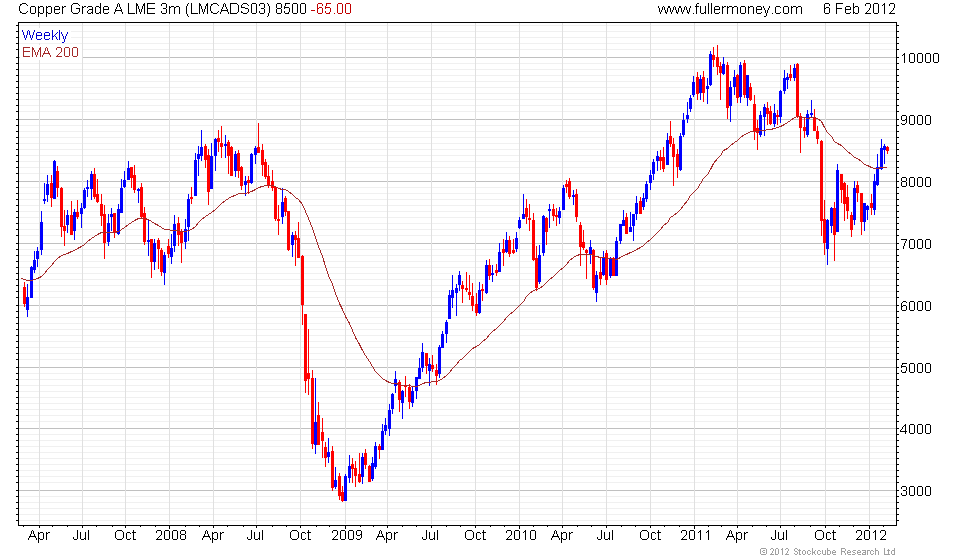Select the 2010 year marker on time axis
The height and width of the screenshot is (560, 980).
click(x=521, y=535)
